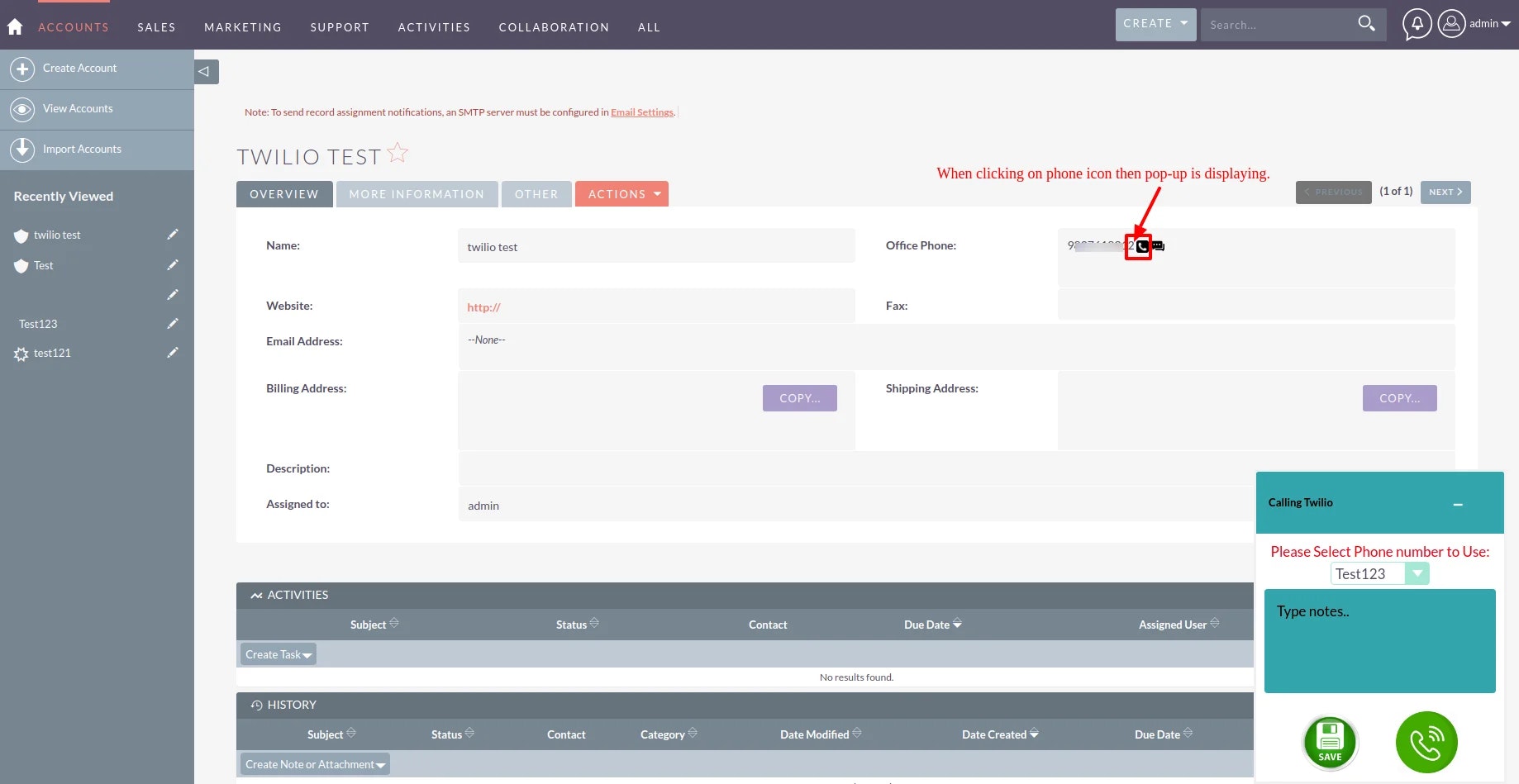Sort history by the Subject sort icon
1519x784 pixels.
[x=351, y=733]
